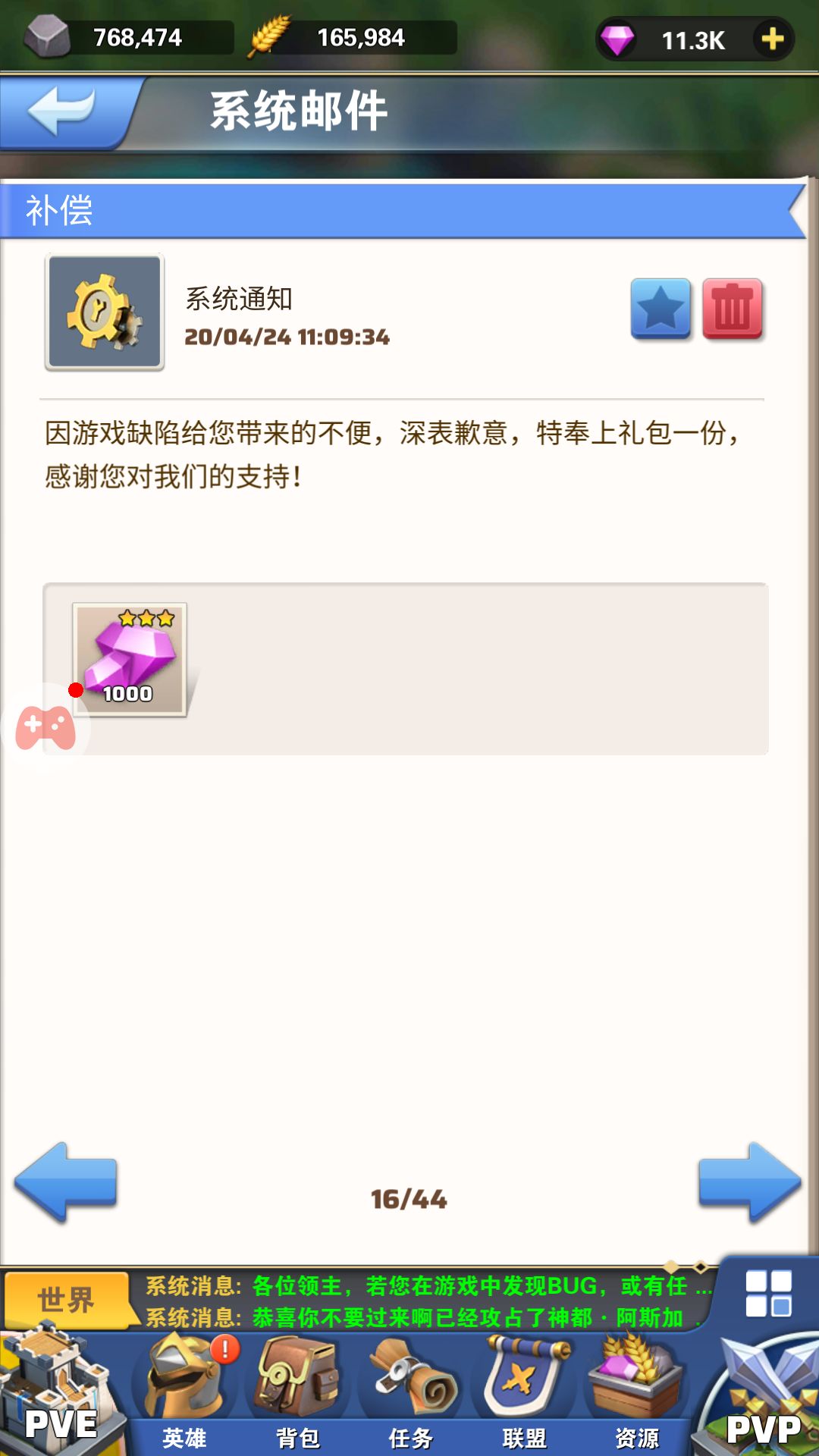Delete this mail with red trash icon
This screenshot has width=819, height=1456.
tap(732, 309)
